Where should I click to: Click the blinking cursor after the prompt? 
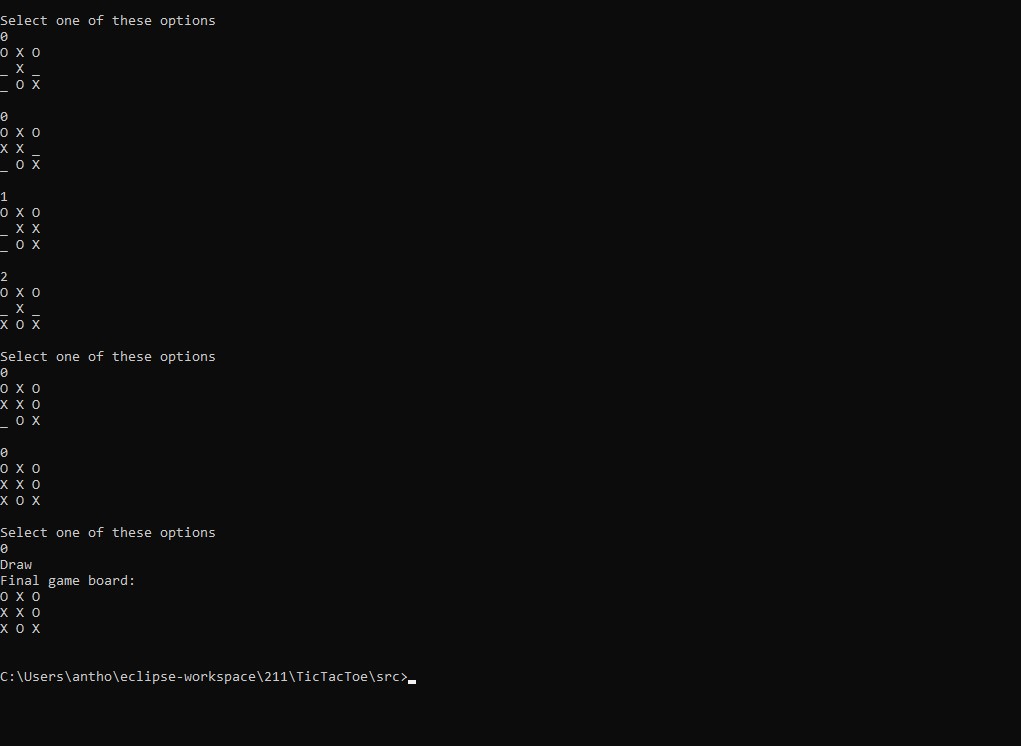pos(412,680)
